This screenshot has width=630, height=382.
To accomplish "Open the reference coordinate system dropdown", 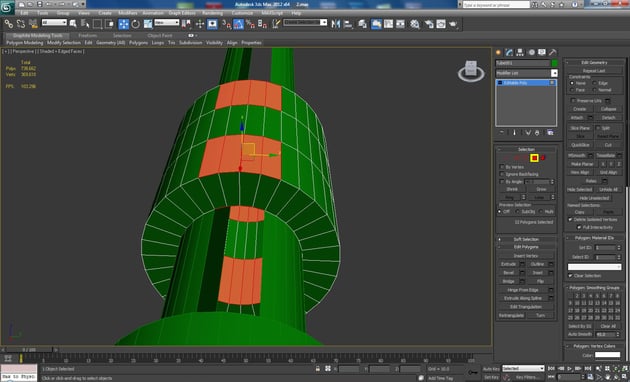I will (x=167, y=23).
